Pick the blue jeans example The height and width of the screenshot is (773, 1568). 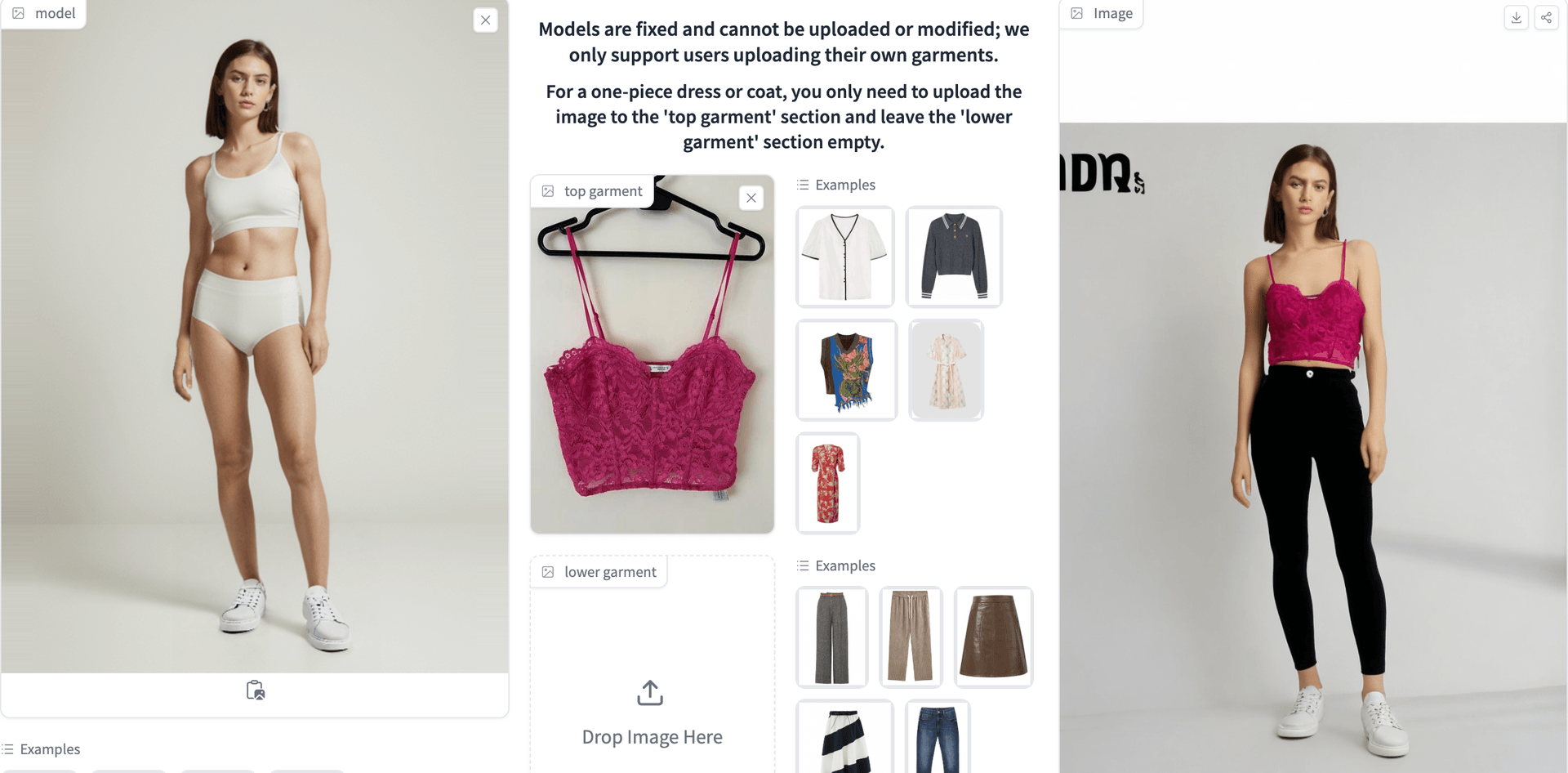pos(938,736)
